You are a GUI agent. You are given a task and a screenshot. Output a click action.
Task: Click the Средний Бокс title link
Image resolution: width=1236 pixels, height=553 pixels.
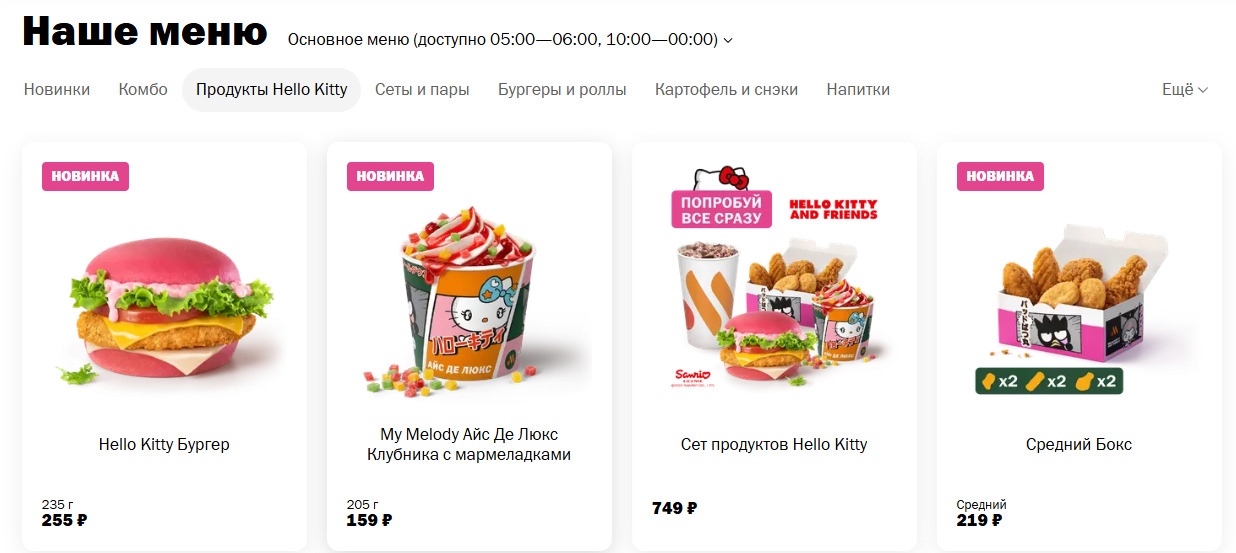[x=1079, y=444]
